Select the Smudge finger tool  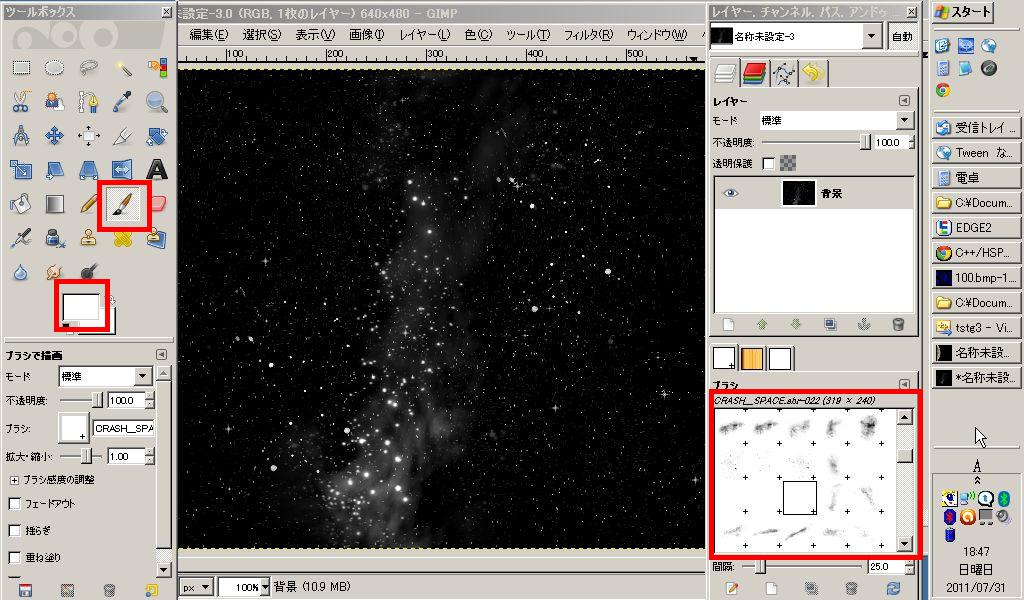click(54, 272)
